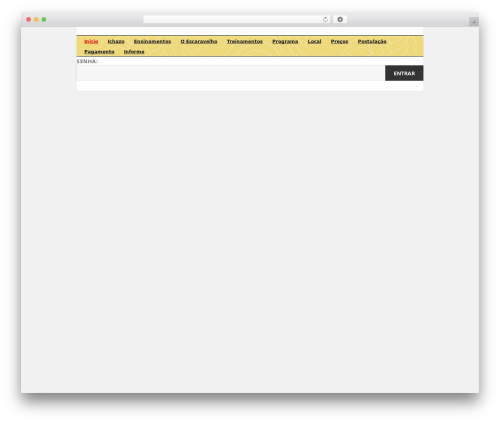Viewport: 500px width, 423px height.
Task: Close the window with the red button
Action: (29, 19)
